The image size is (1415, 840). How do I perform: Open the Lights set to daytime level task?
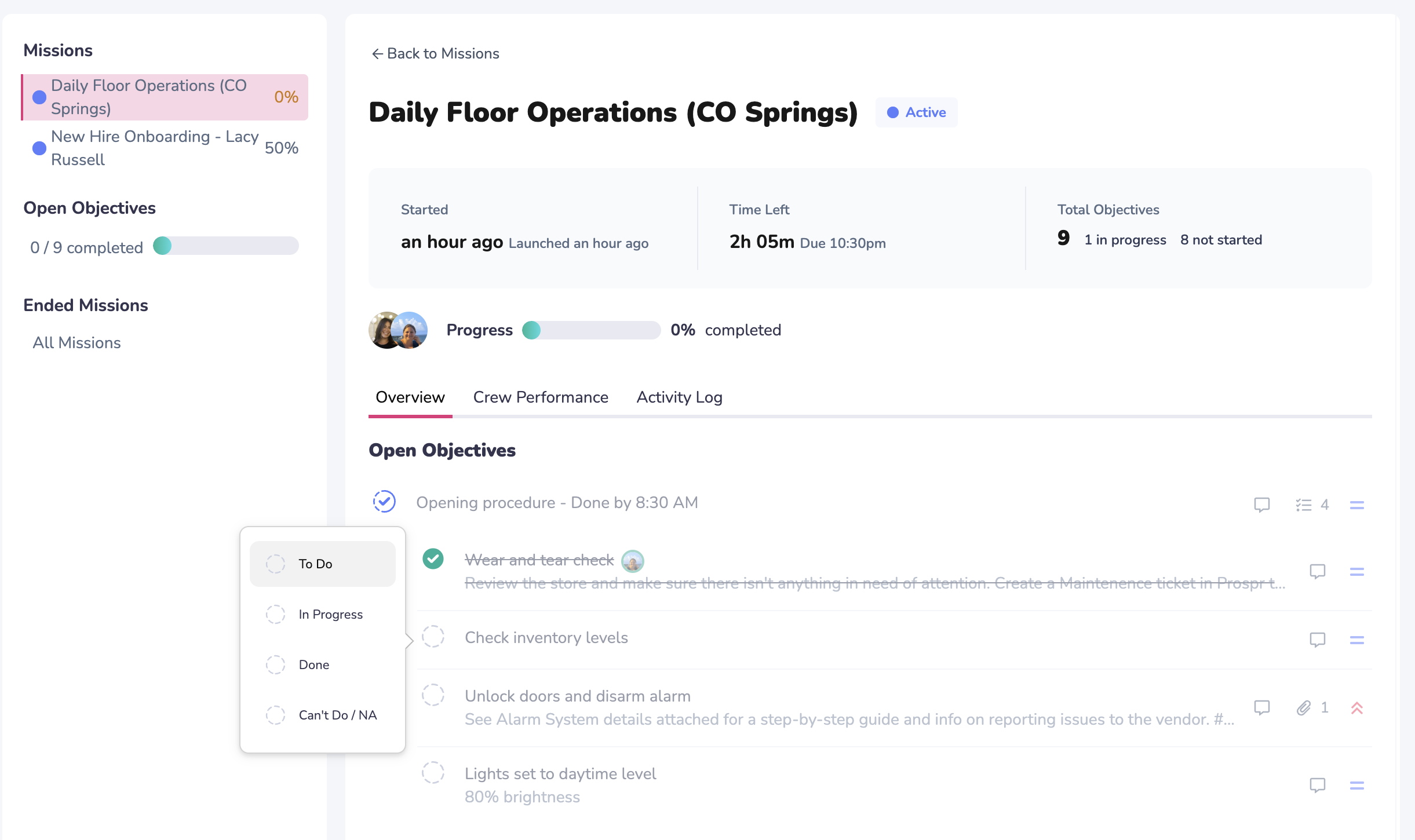(560, 774)
